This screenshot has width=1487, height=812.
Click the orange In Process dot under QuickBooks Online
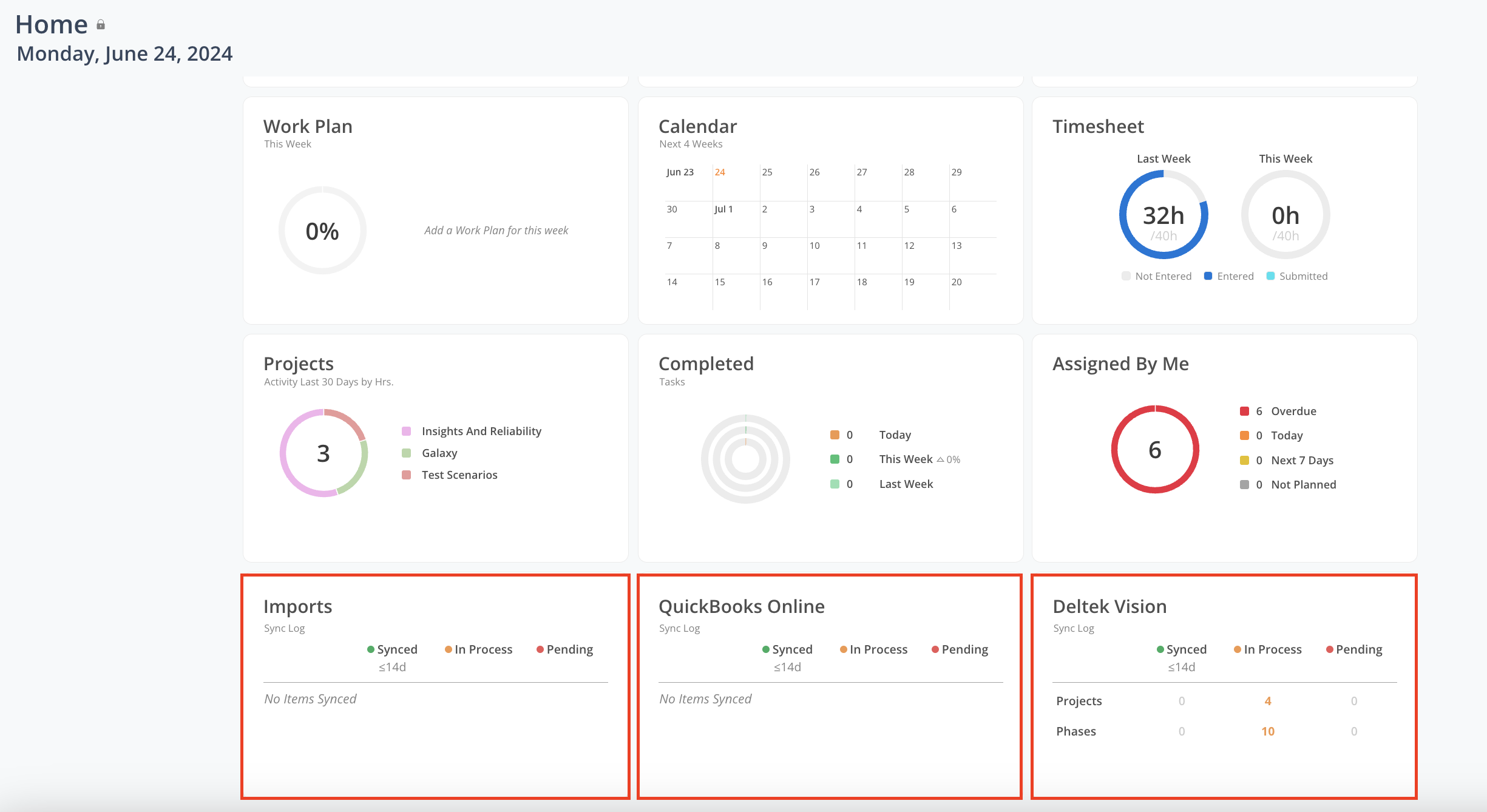tap(844, 649)
